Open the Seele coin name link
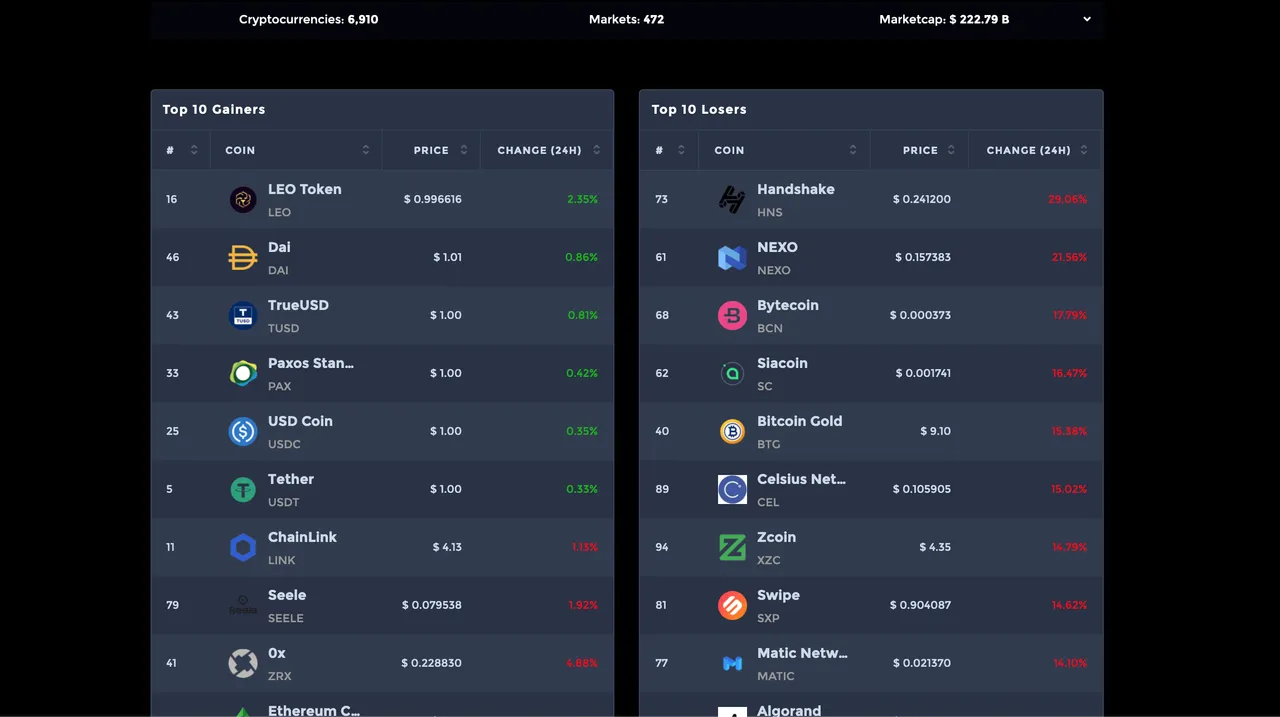 (287, 595)
